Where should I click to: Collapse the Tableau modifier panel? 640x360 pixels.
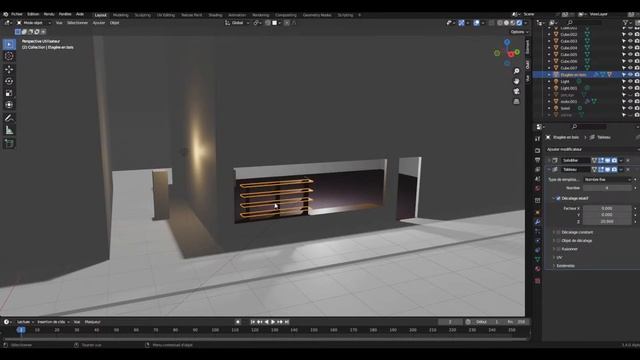click(x=549, y=169)
